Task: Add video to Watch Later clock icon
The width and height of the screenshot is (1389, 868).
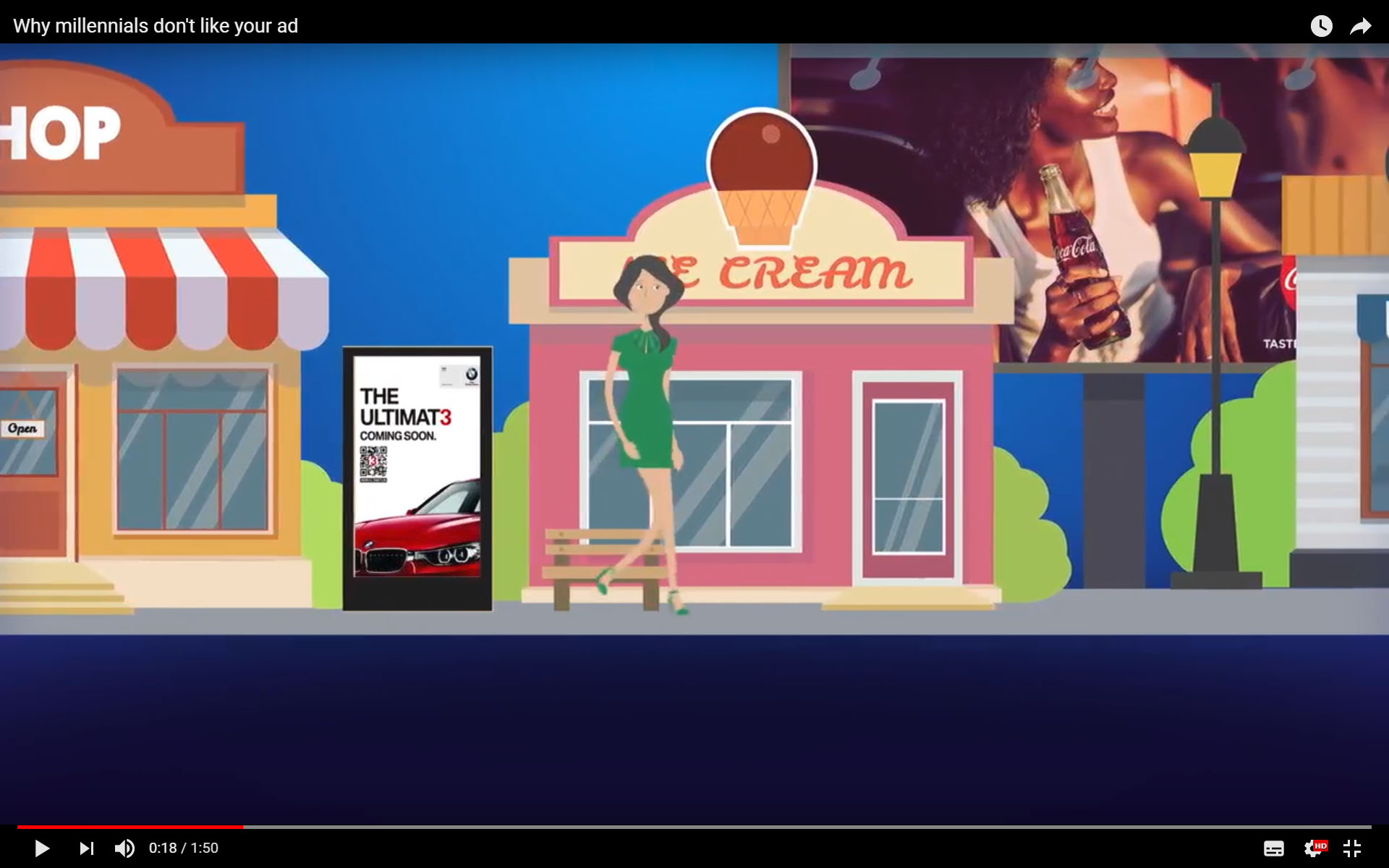Action: coord(1321,26)
